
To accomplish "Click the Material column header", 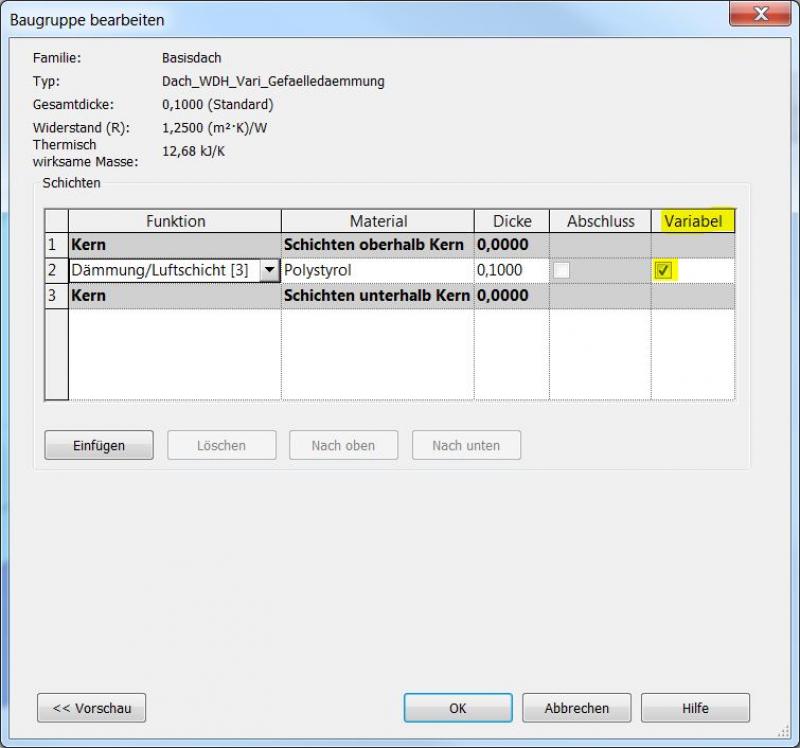I will [377, 221].
